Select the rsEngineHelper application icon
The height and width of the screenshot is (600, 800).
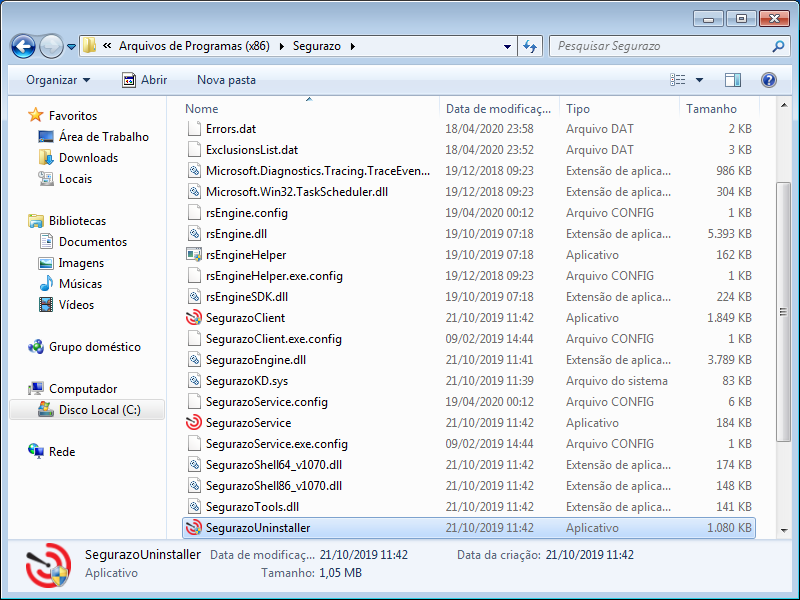[194, 255]
